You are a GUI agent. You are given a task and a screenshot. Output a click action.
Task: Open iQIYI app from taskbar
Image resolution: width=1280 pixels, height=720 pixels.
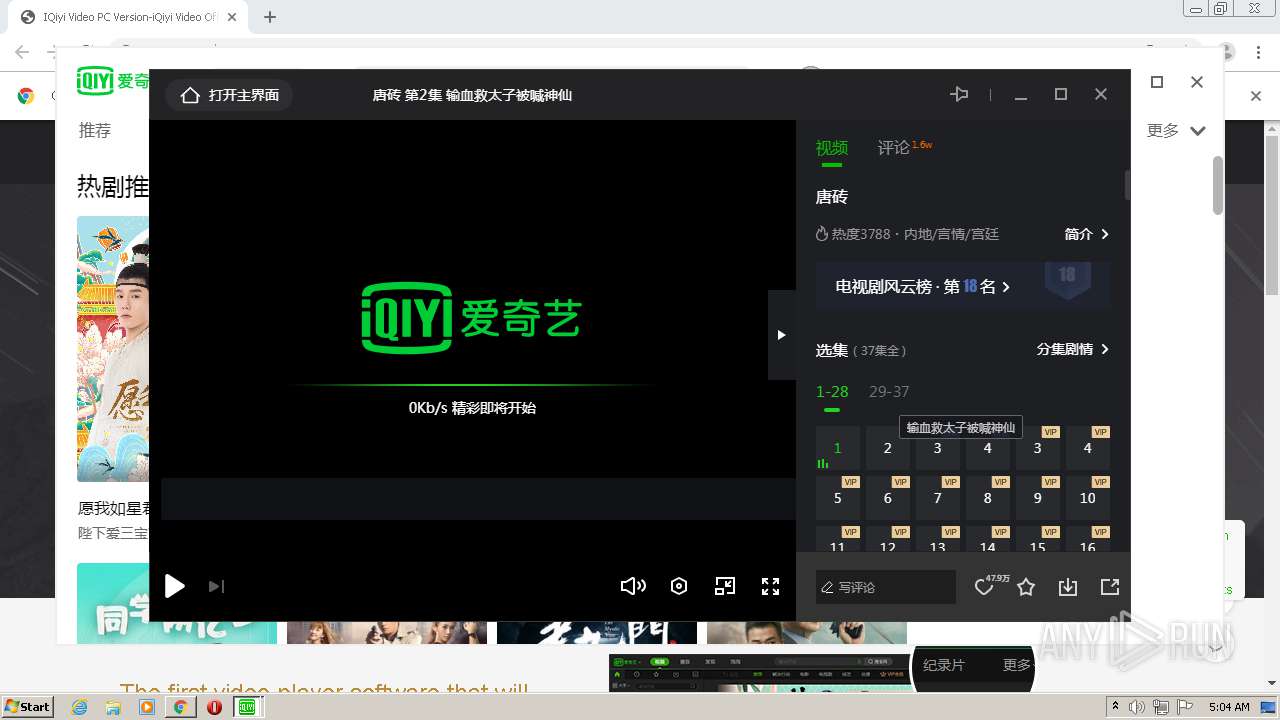(x=247, y=707)
